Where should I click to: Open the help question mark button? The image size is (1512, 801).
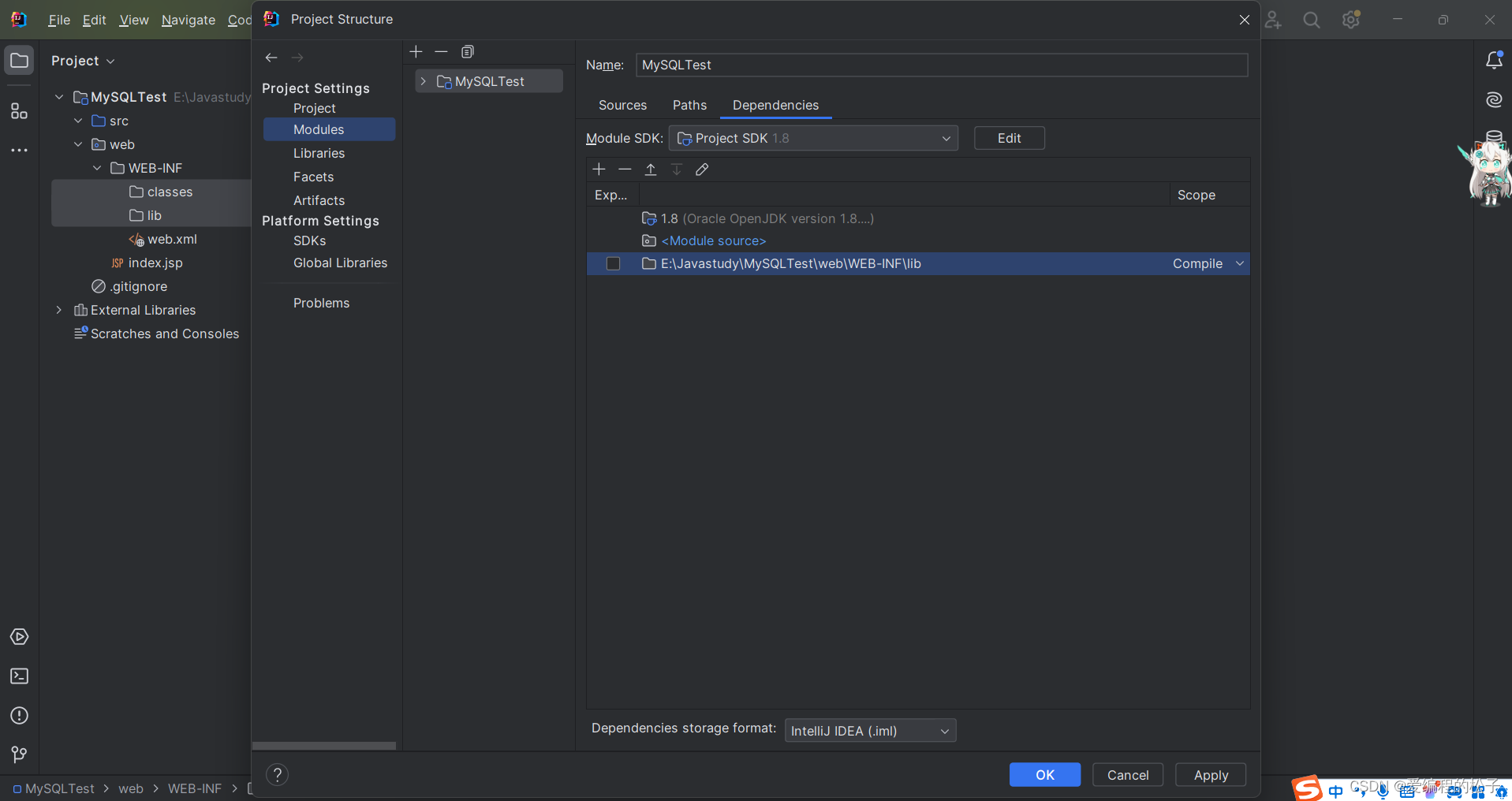point(278,775)
